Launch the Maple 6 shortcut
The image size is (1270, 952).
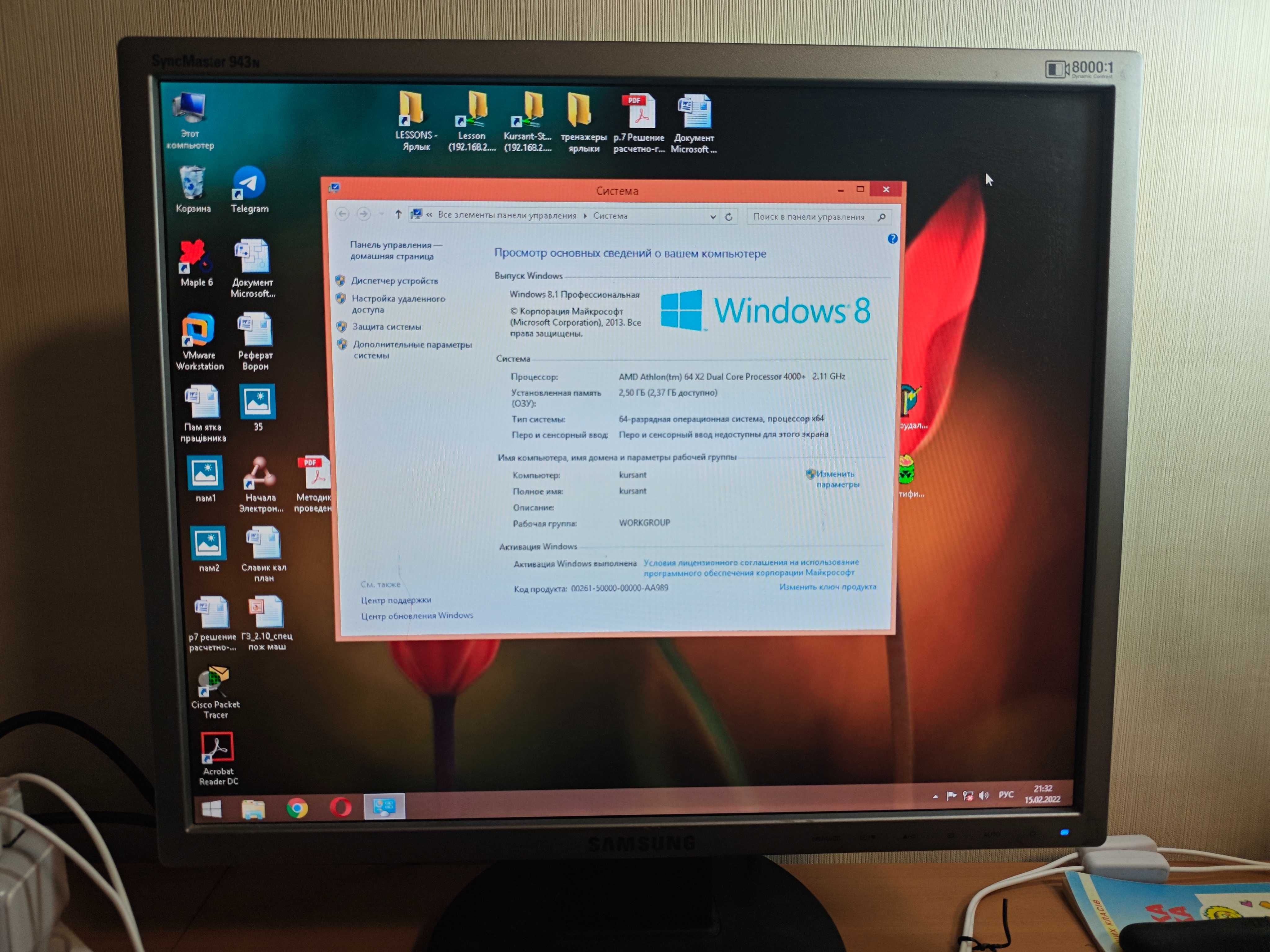196,263
